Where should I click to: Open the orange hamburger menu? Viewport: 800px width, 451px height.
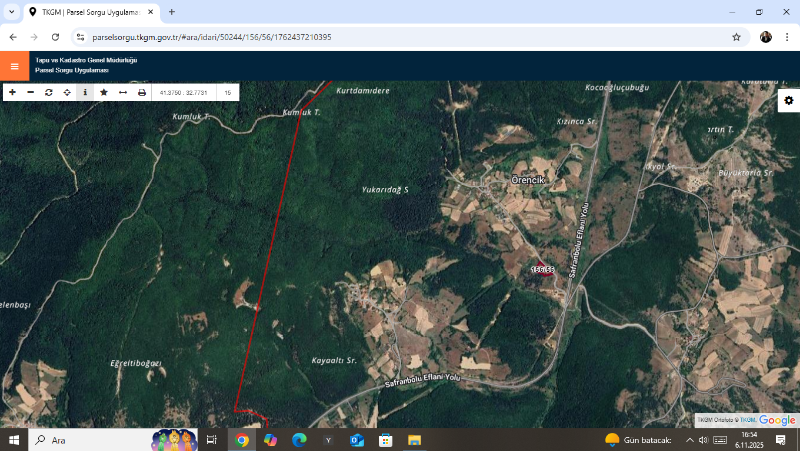14,66
